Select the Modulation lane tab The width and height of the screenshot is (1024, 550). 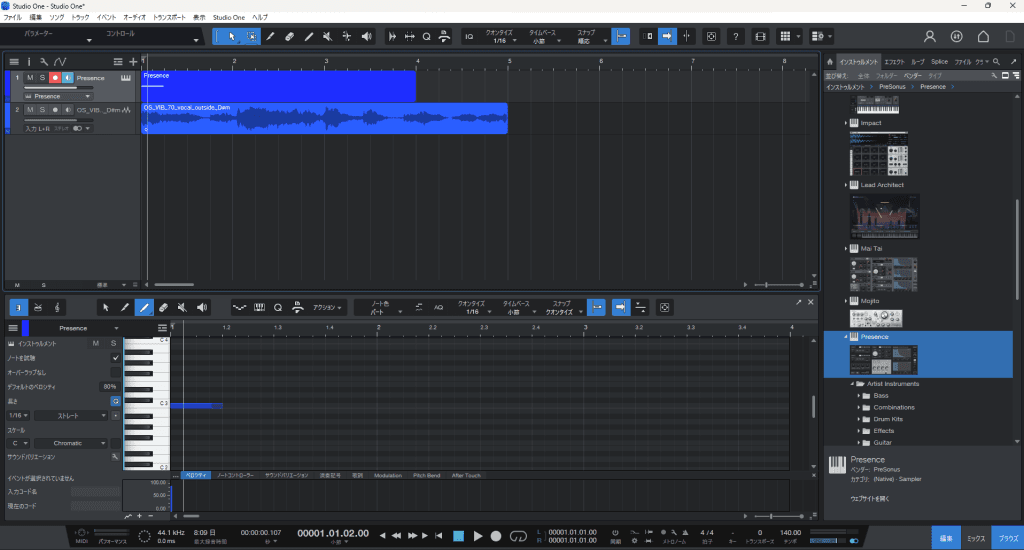388,476
